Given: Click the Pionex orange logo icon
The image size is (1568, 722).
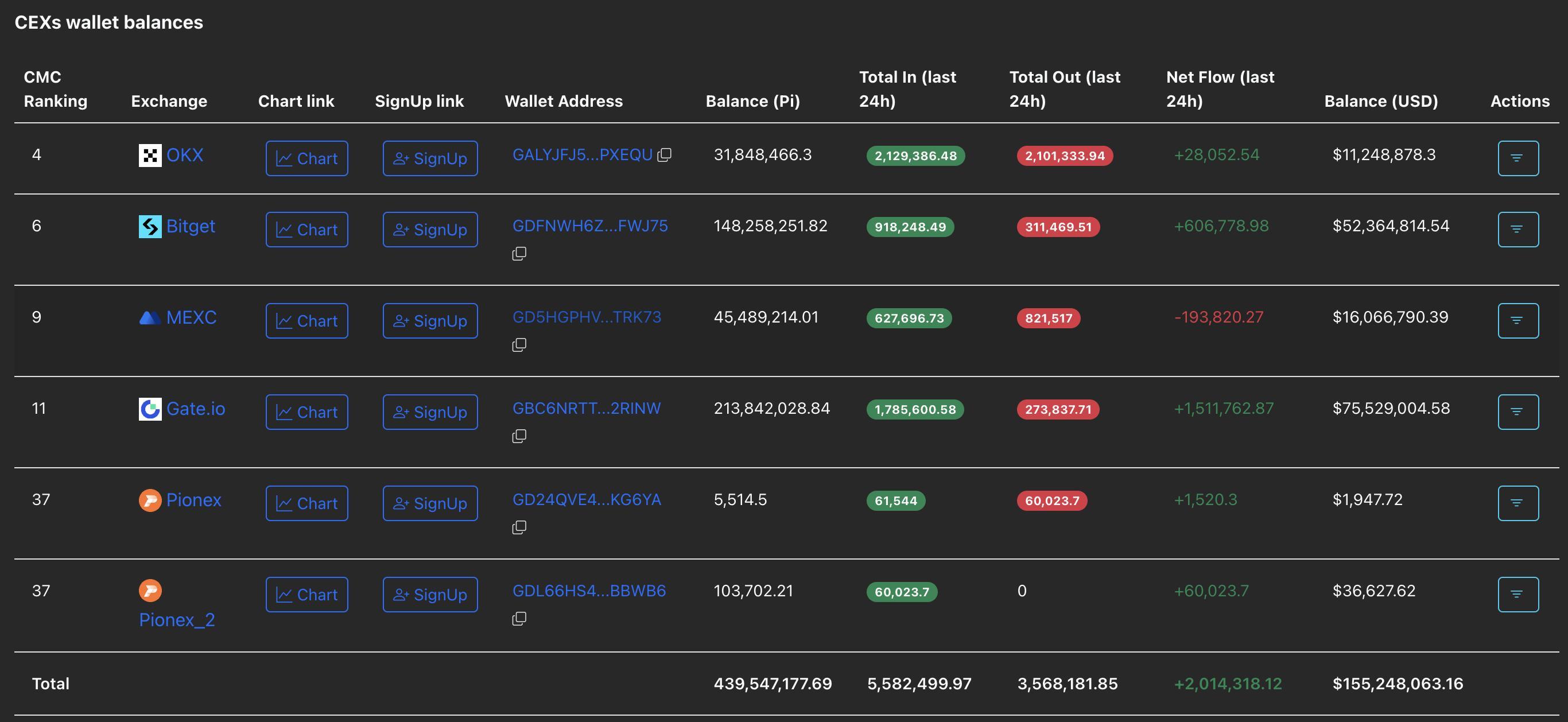Looking at the screenshot, I should pos(150,500).
